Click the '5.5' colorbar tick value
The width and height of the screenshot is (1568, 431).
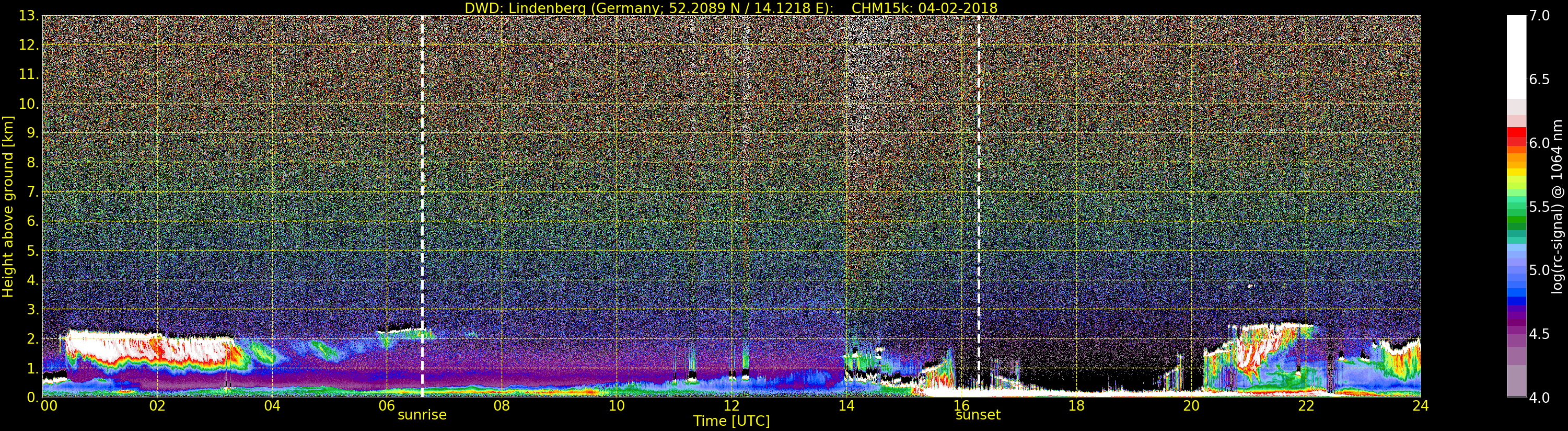(1539, 207)
